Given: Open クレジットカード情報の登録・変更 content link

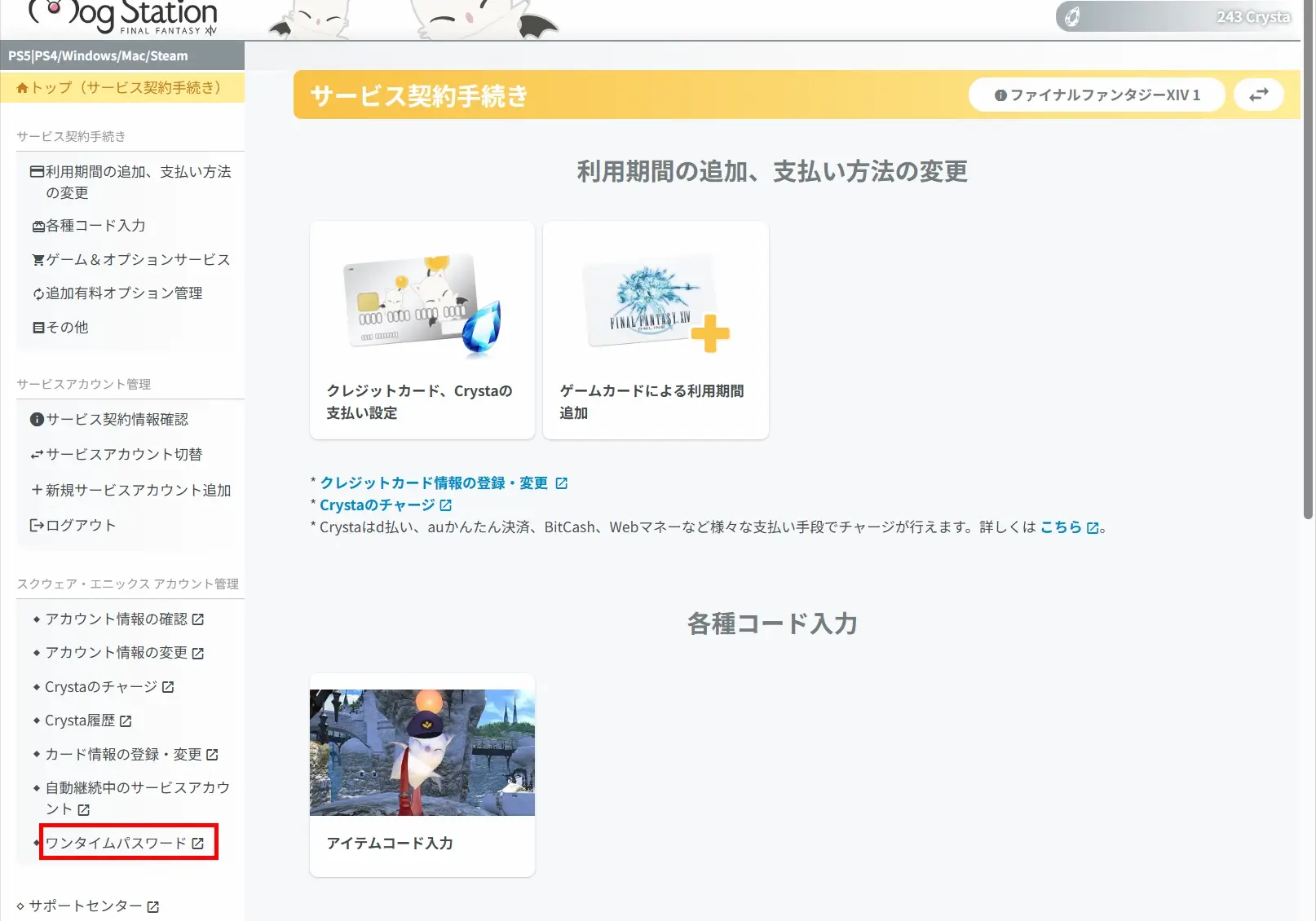Looking at the screenshot, I should coord(434,483).
